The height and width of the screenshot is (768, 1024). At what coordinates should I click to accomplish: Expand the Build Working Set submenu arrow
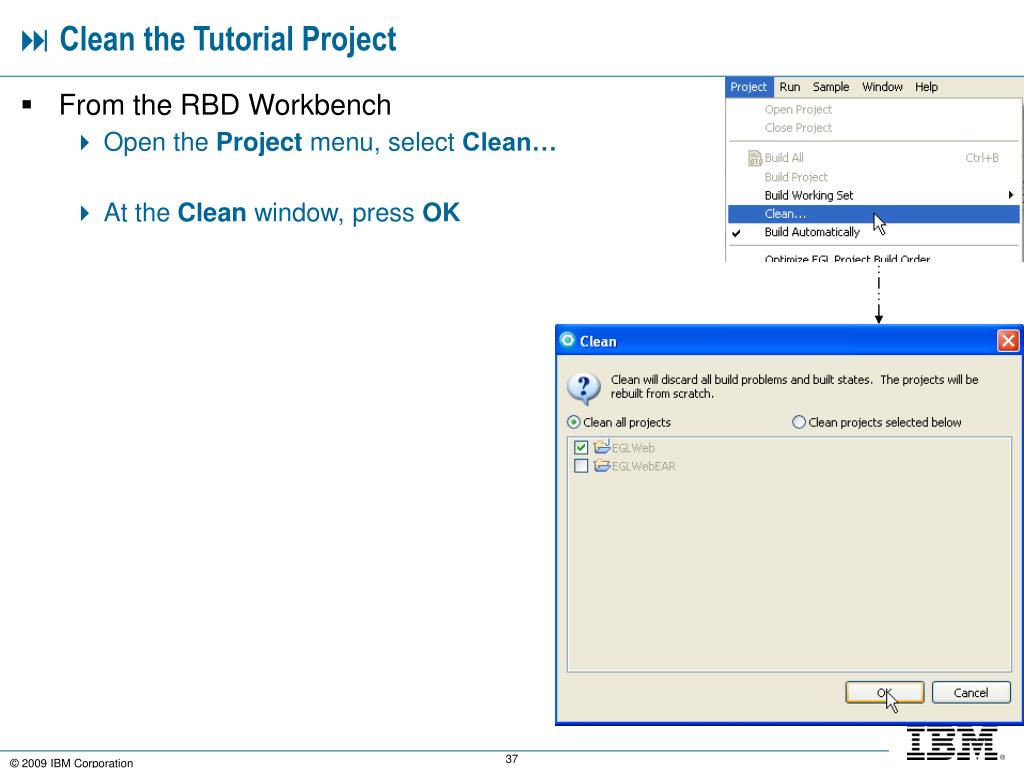click(1010, 195)
